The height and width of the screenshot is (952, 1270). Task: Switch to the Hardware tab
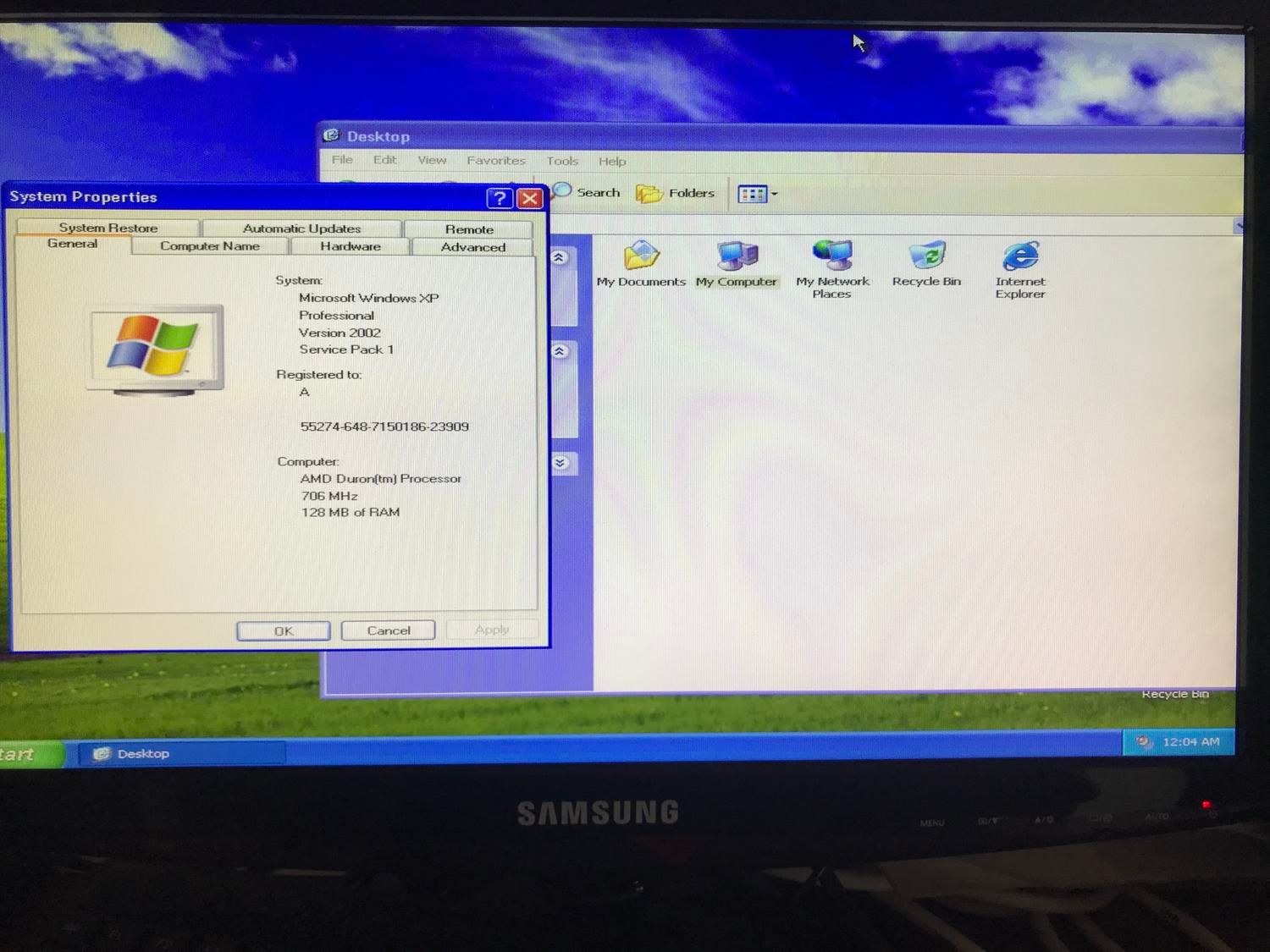(351, 246)
